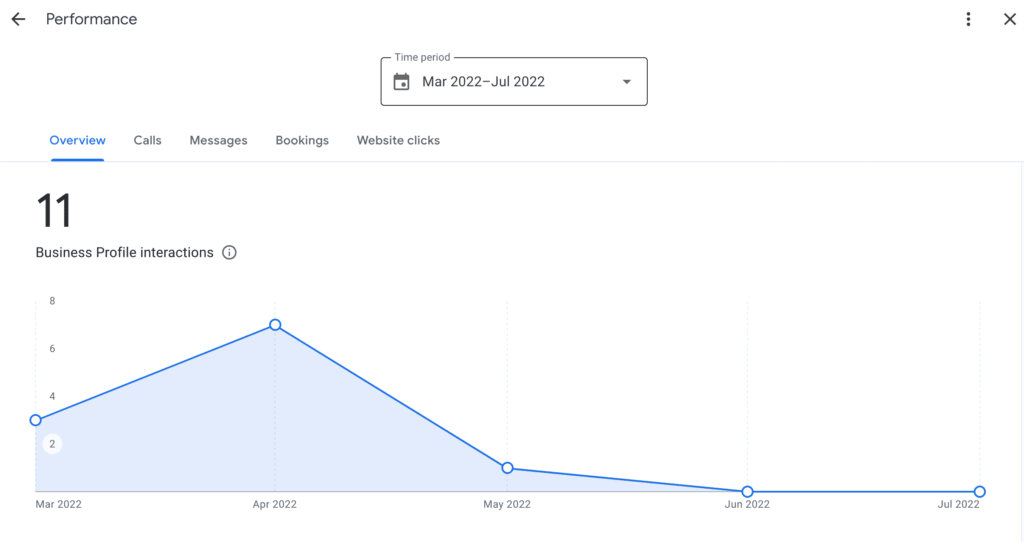
Task: Click the Business Profile interactions label
Action: click(x=124, y=253)
